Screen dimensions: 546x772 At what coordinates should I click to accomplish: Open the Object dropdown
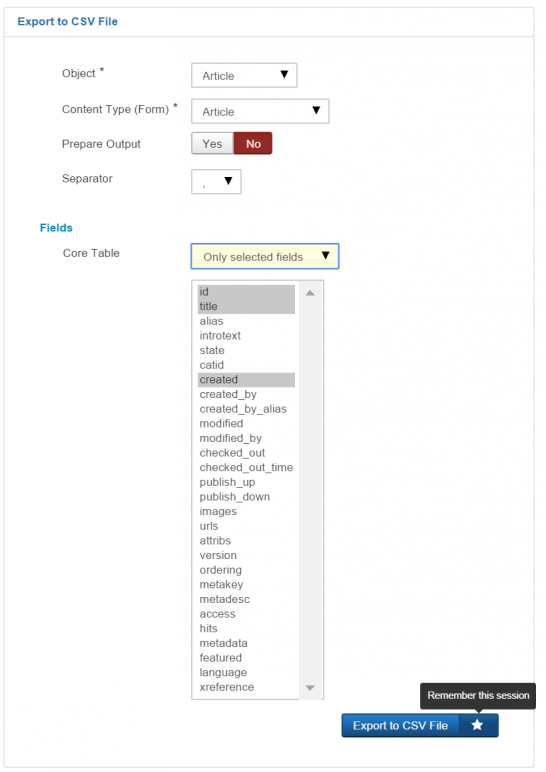[244, 75]
